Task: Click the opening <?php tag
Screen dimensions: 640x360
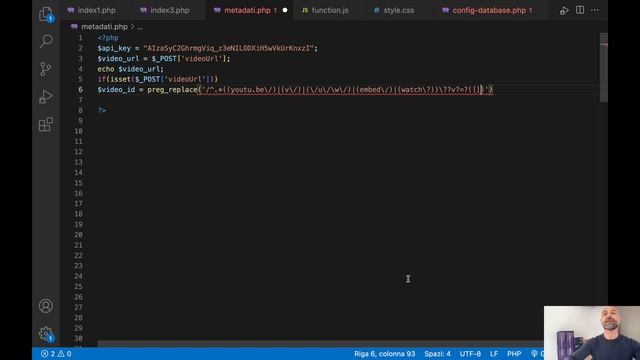Action: tap(108, 38)
